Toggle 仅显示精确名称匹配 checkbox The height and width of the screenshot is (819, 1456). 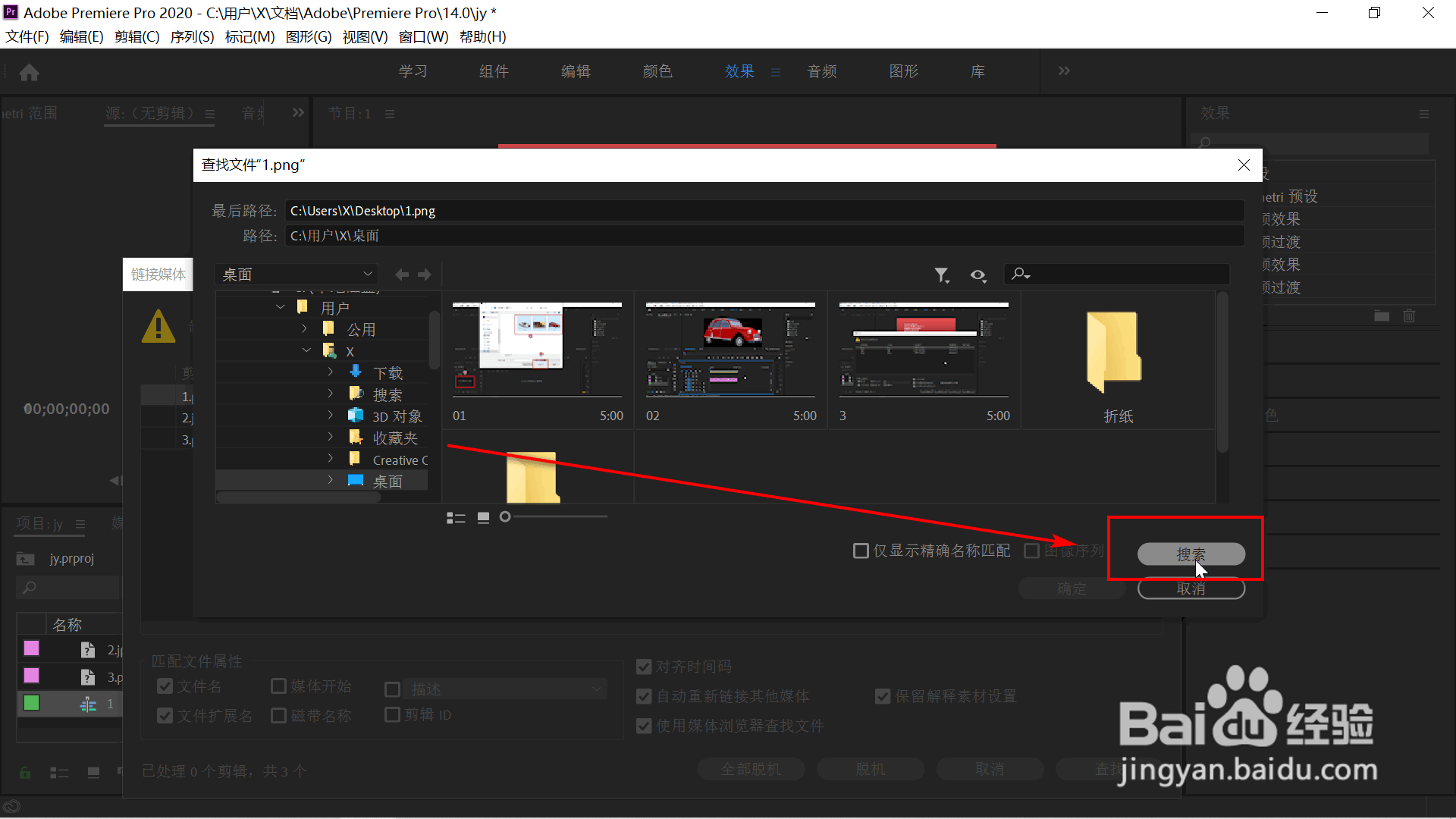click(861, 551)
